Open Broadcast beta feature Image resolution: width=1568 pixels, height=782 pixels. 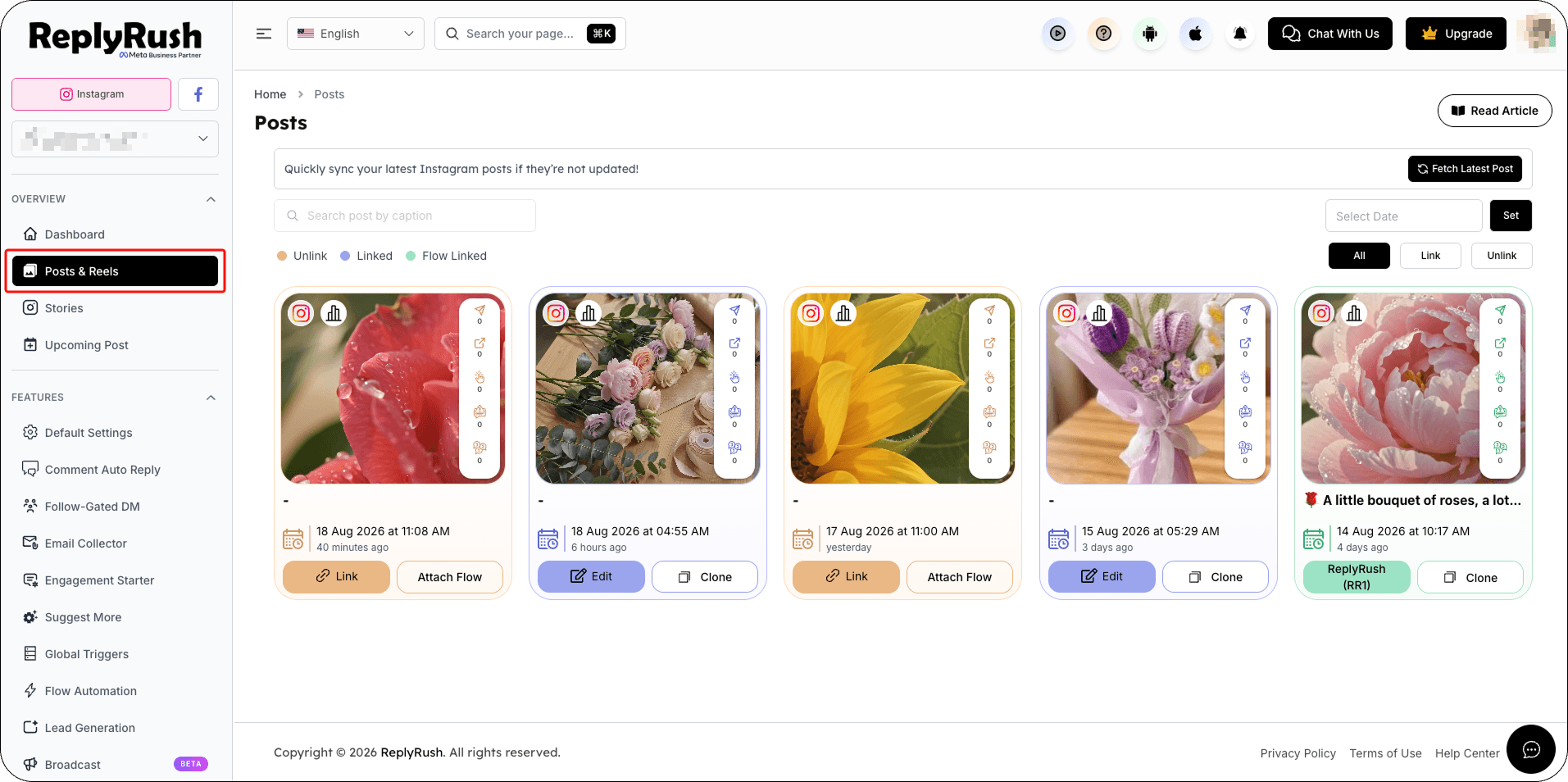115,765
